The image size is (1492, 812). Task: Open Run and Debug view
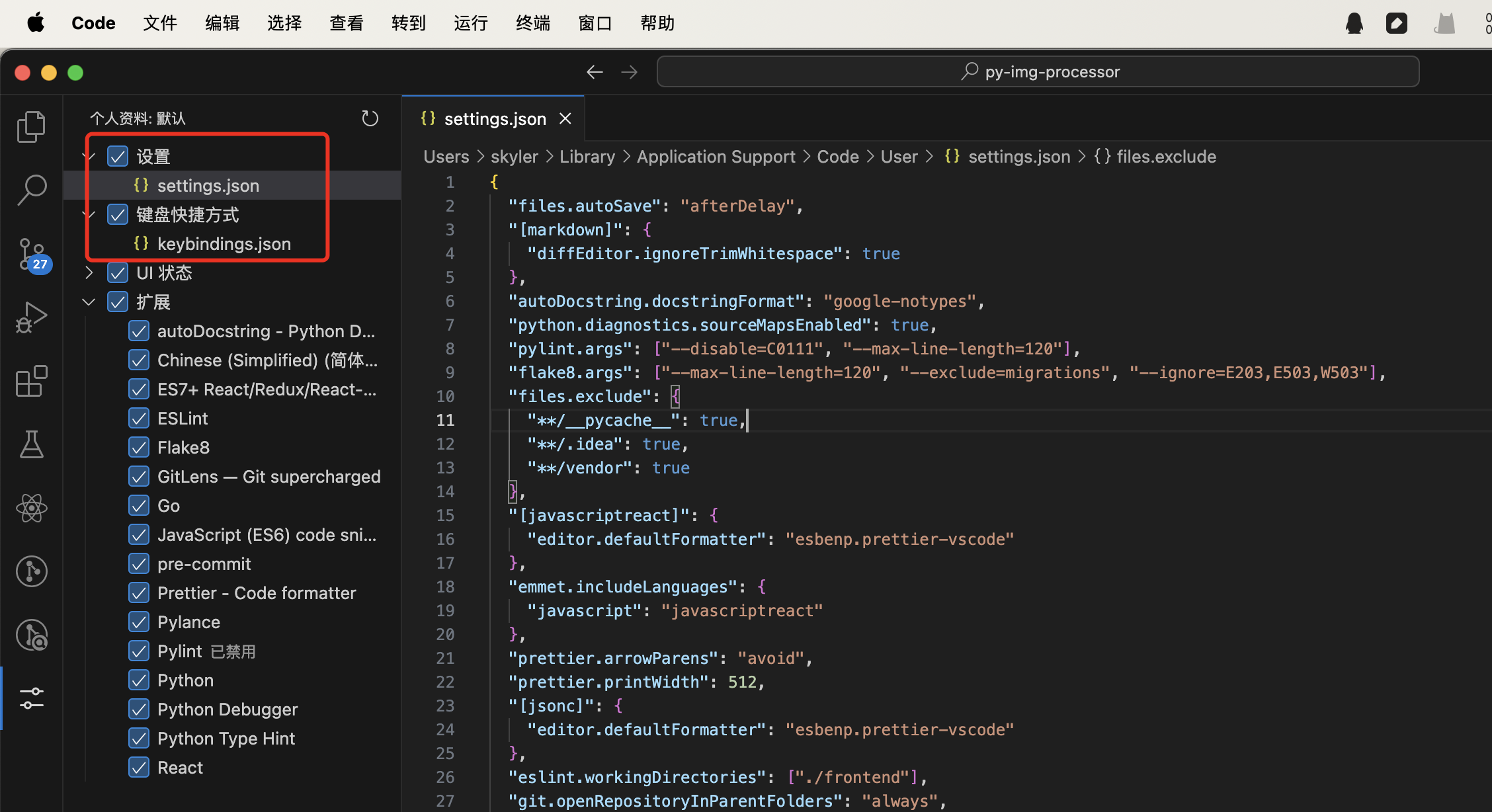(x=31, y=317)
